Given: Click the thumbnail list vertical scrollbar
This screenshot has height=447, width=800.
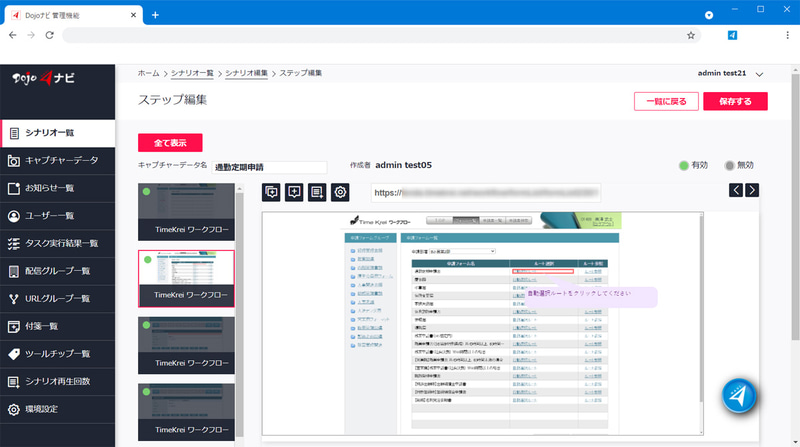Looking at the screenshot, I should [x=239, y=314].
